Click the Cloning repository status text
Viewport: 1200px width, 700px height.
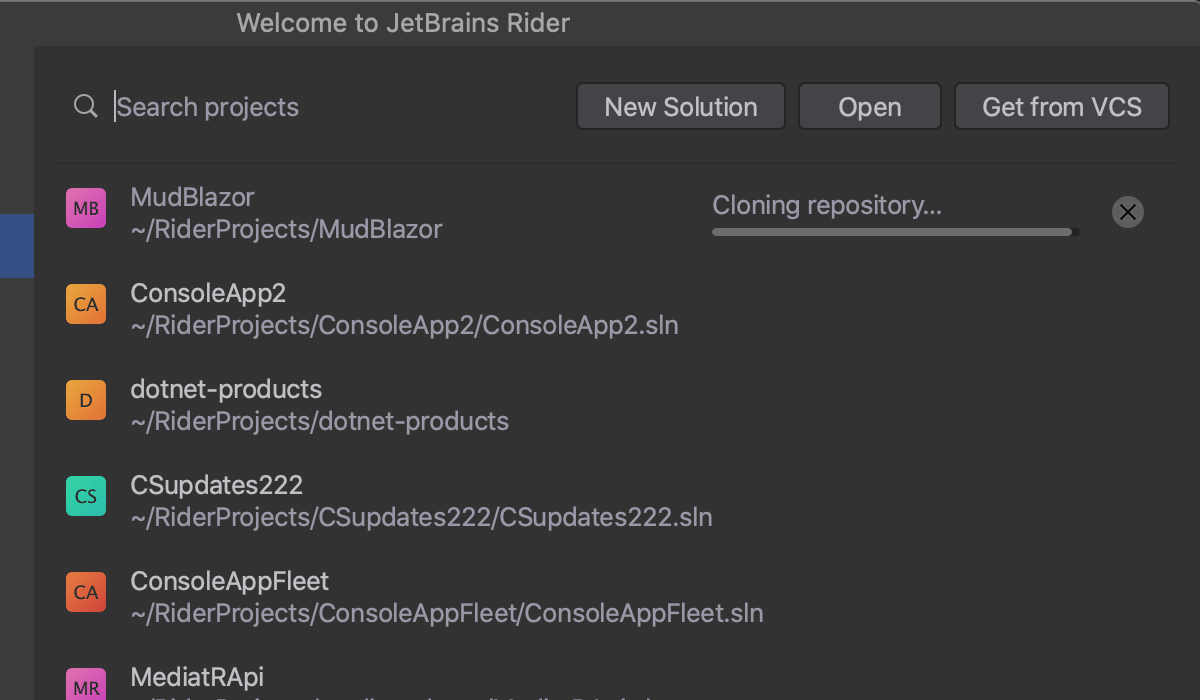pyautogui.click(x=826, y=206)
